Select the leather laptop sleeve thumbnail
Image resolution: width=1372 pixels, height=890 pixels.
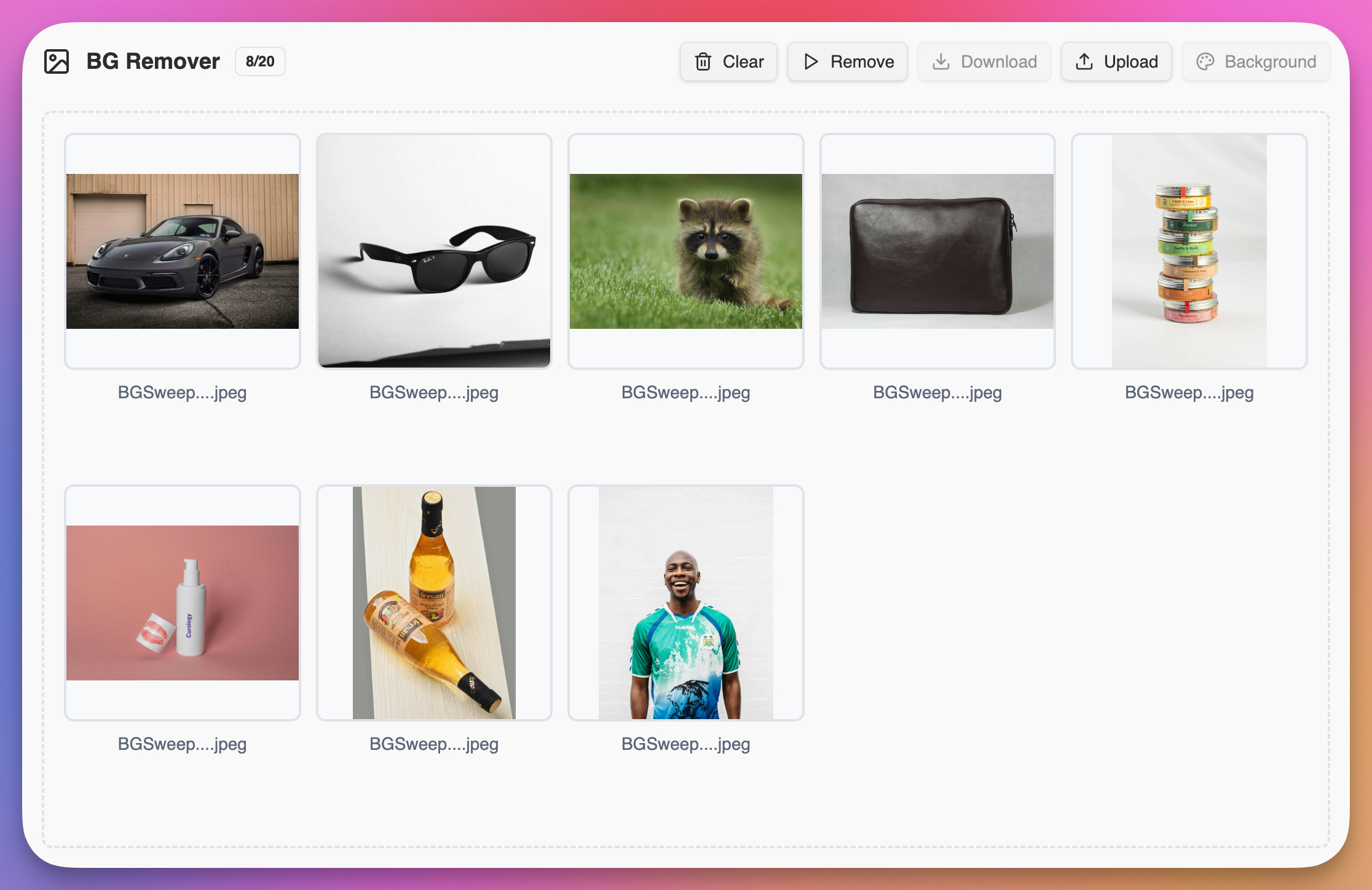pyautogui.click(x=937, y=251)
